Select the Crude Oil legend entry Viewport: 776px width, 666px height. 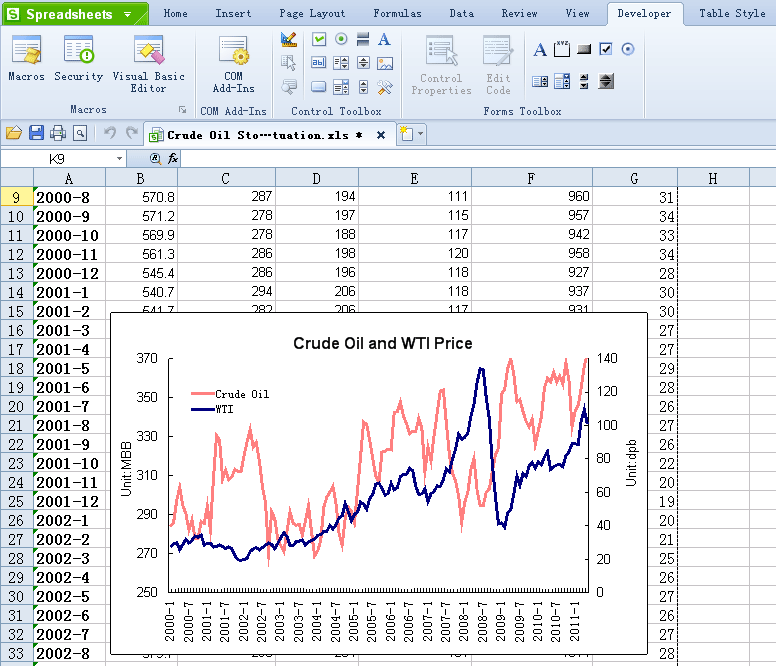[231, 394]
